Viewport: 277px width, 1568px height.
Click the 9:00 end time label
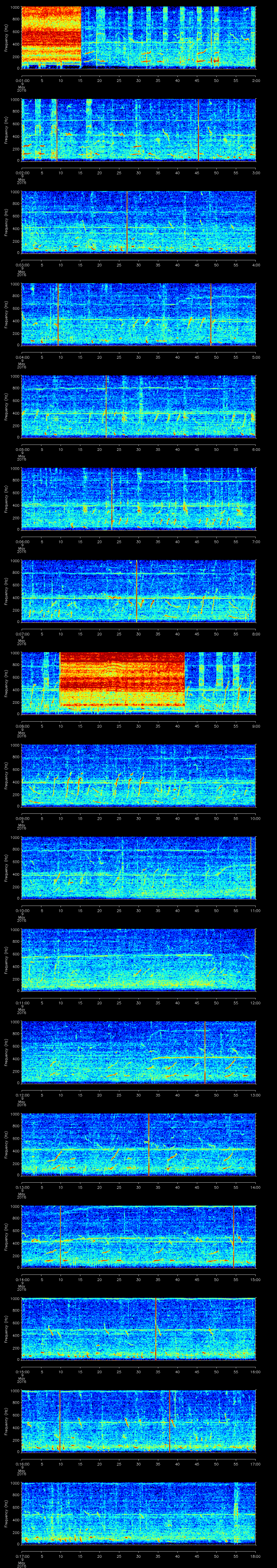[x=256, y=726]
